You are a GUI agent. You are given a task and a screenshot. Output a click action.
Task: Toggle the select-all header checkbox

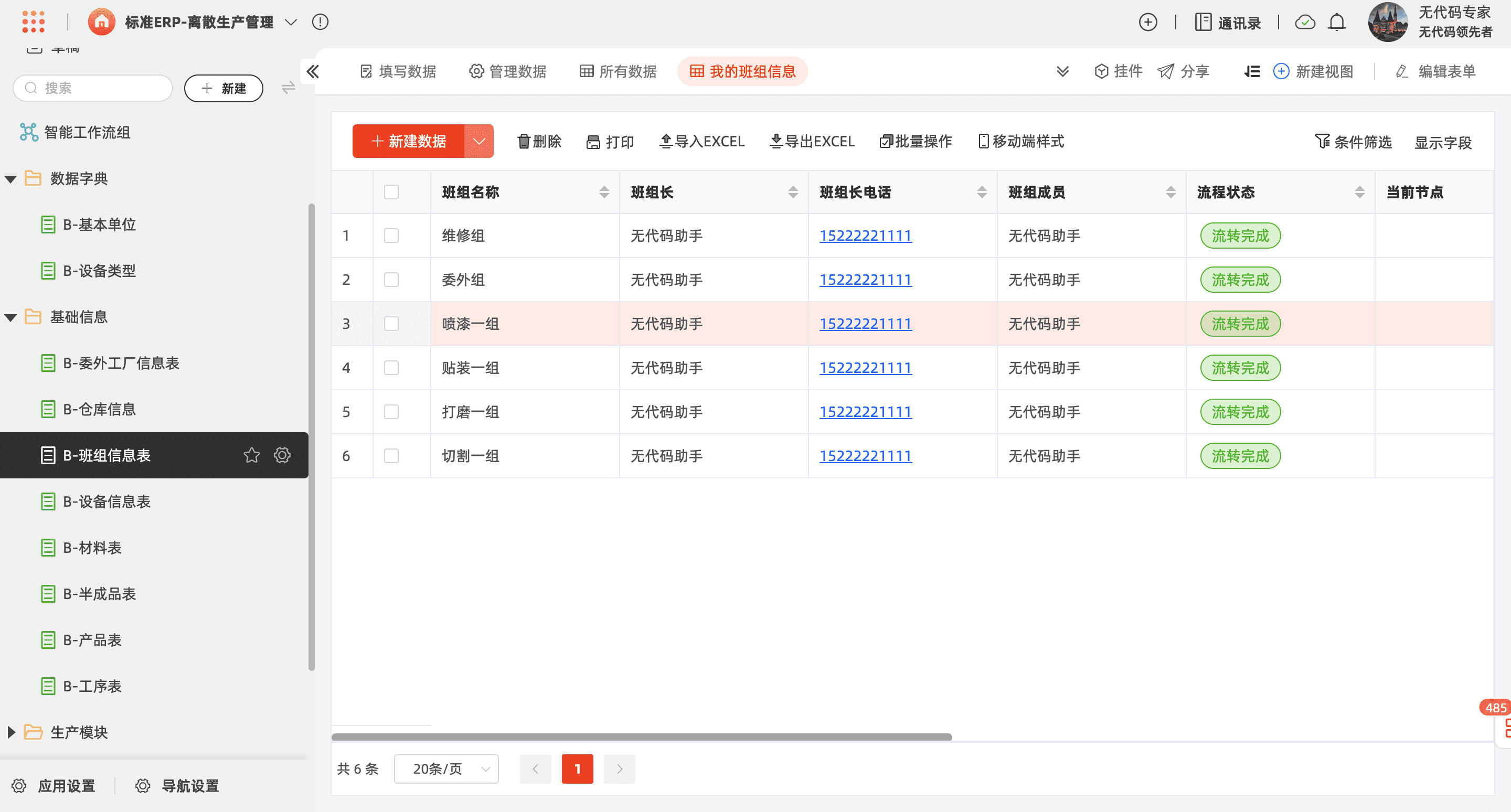391,191
